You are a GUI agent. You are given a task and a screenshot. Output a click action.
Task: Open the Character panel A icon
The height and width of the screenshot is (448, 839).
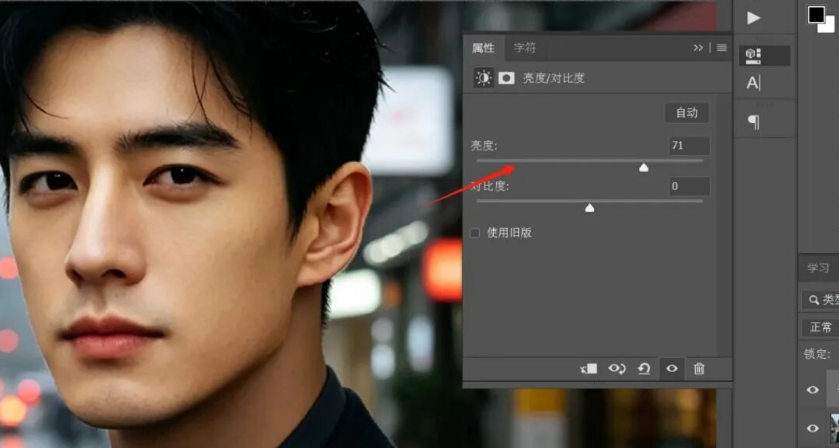[753, 83]
